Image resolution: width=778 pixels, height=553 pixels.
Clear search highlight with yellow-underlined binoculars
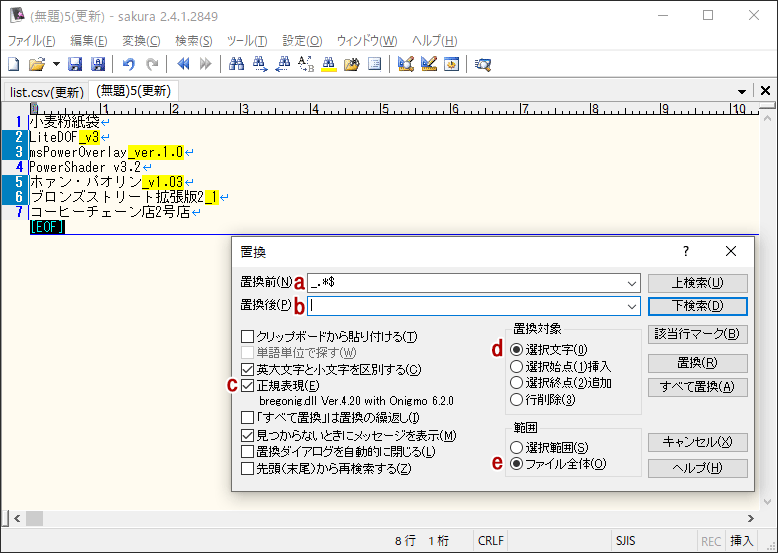click(x=328, y=64)
